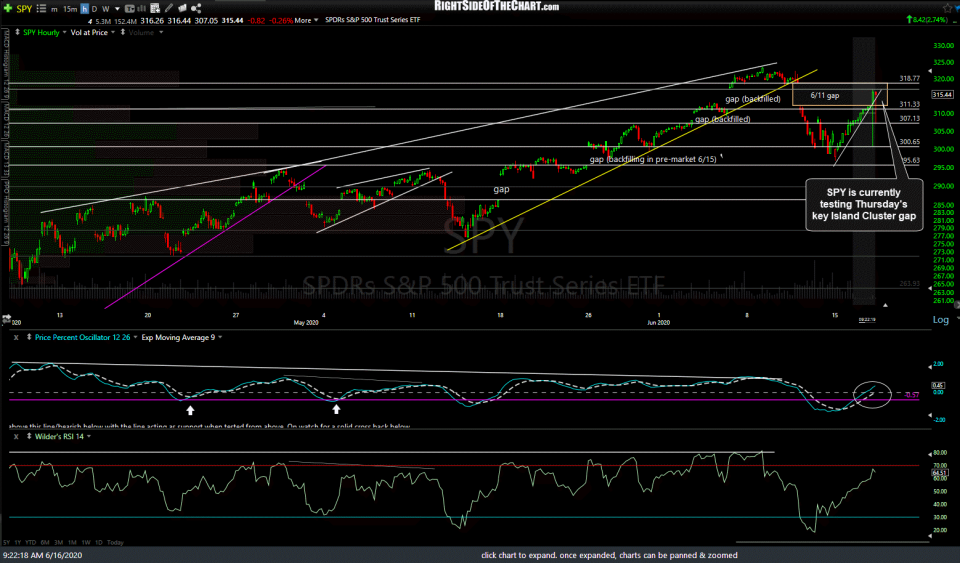The width and height of the screenshot is (960, 563).
Task: Open Exp Moving Average 9 dropdown
Action: click(x=220, y=337)
